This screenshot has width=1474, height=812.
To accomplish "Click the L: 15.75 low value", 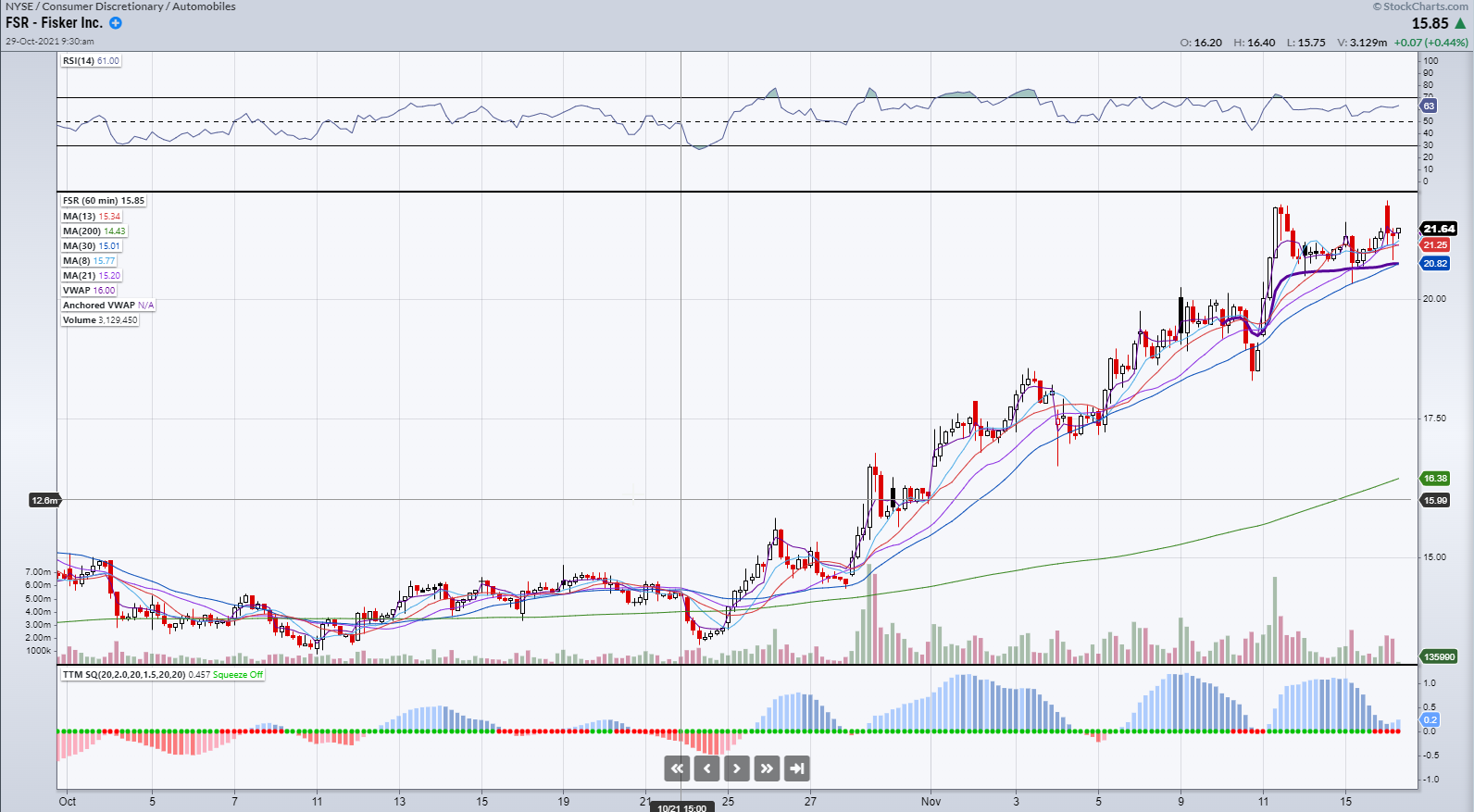I will click(1305, 43).
